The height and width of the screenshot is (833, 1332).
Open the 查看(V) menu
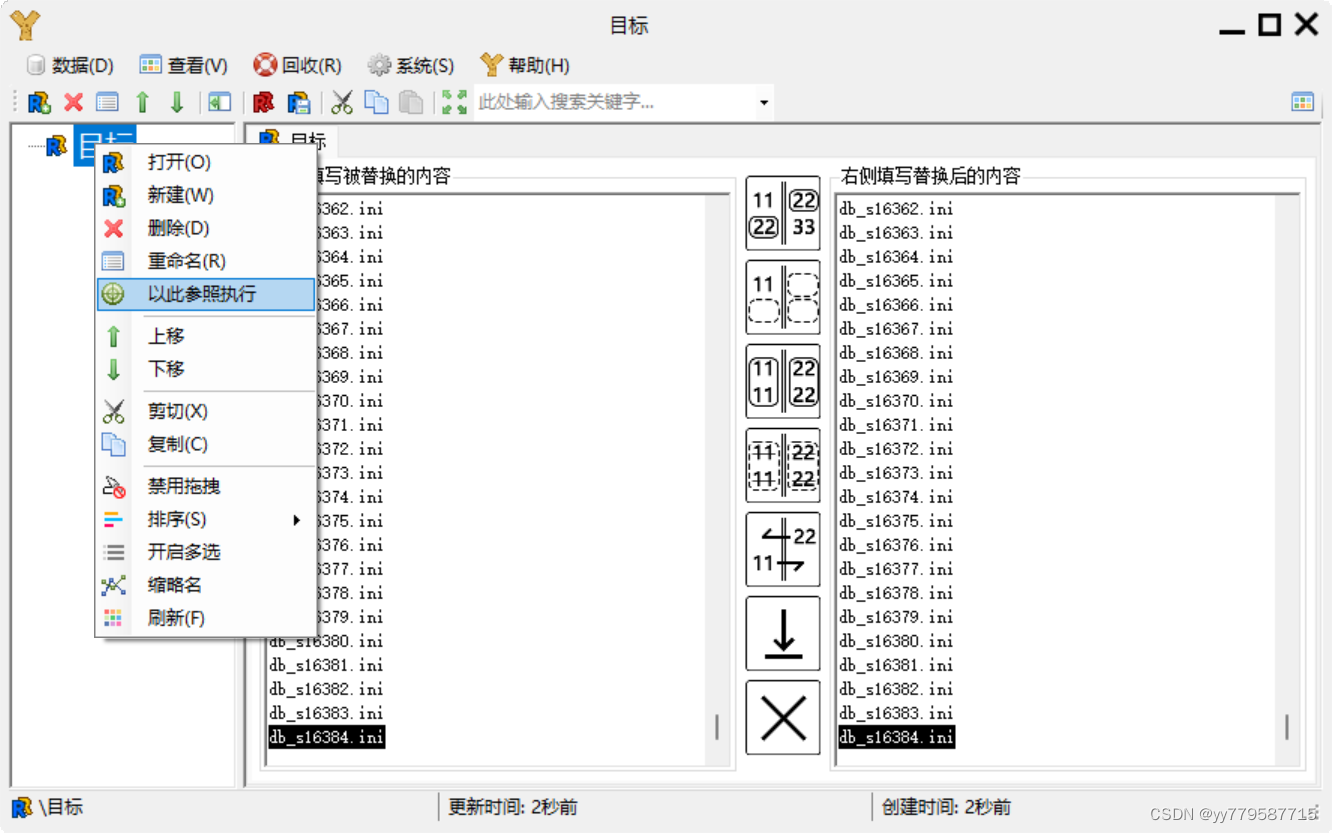point(184,66)
